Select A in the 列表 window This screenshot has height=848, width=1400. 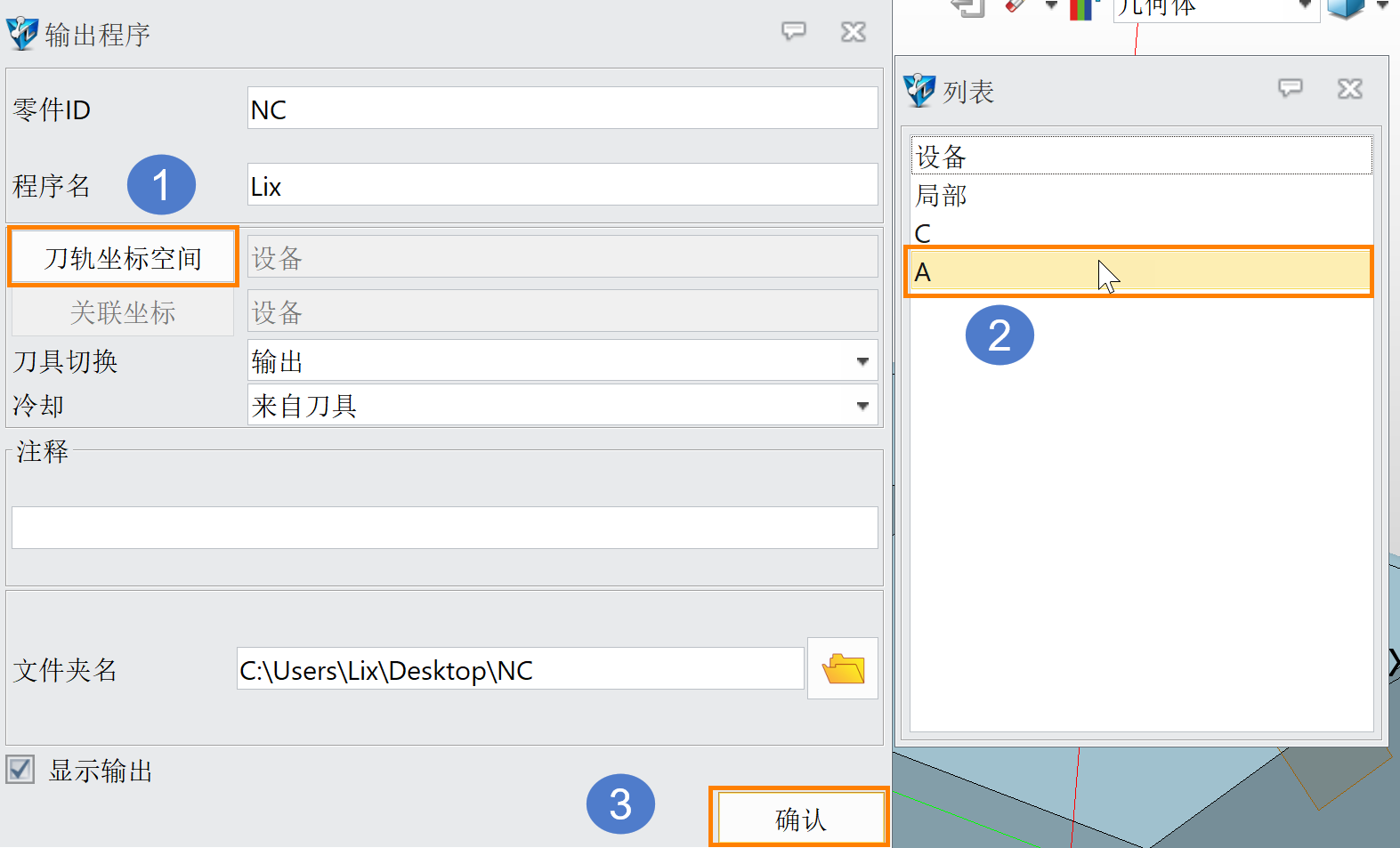click(x=1141, y=272)
